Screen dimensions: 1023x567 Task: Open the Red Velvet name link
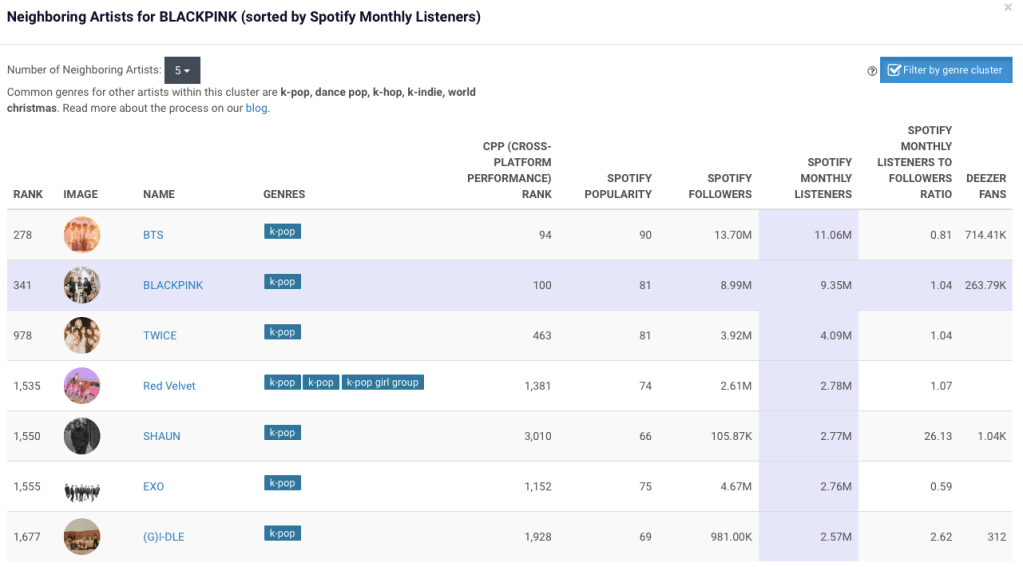[169, 386]
